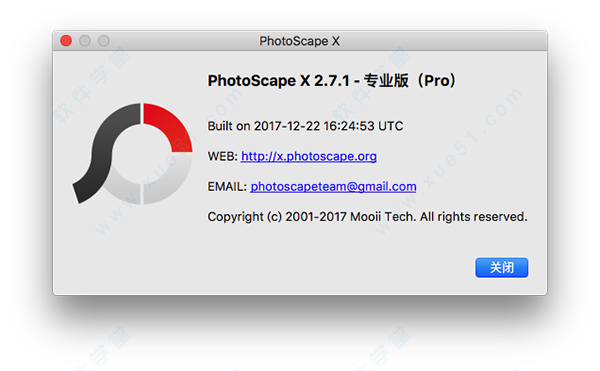Close the window using red button
Viewport: 600px width, 371px height.
66,41
